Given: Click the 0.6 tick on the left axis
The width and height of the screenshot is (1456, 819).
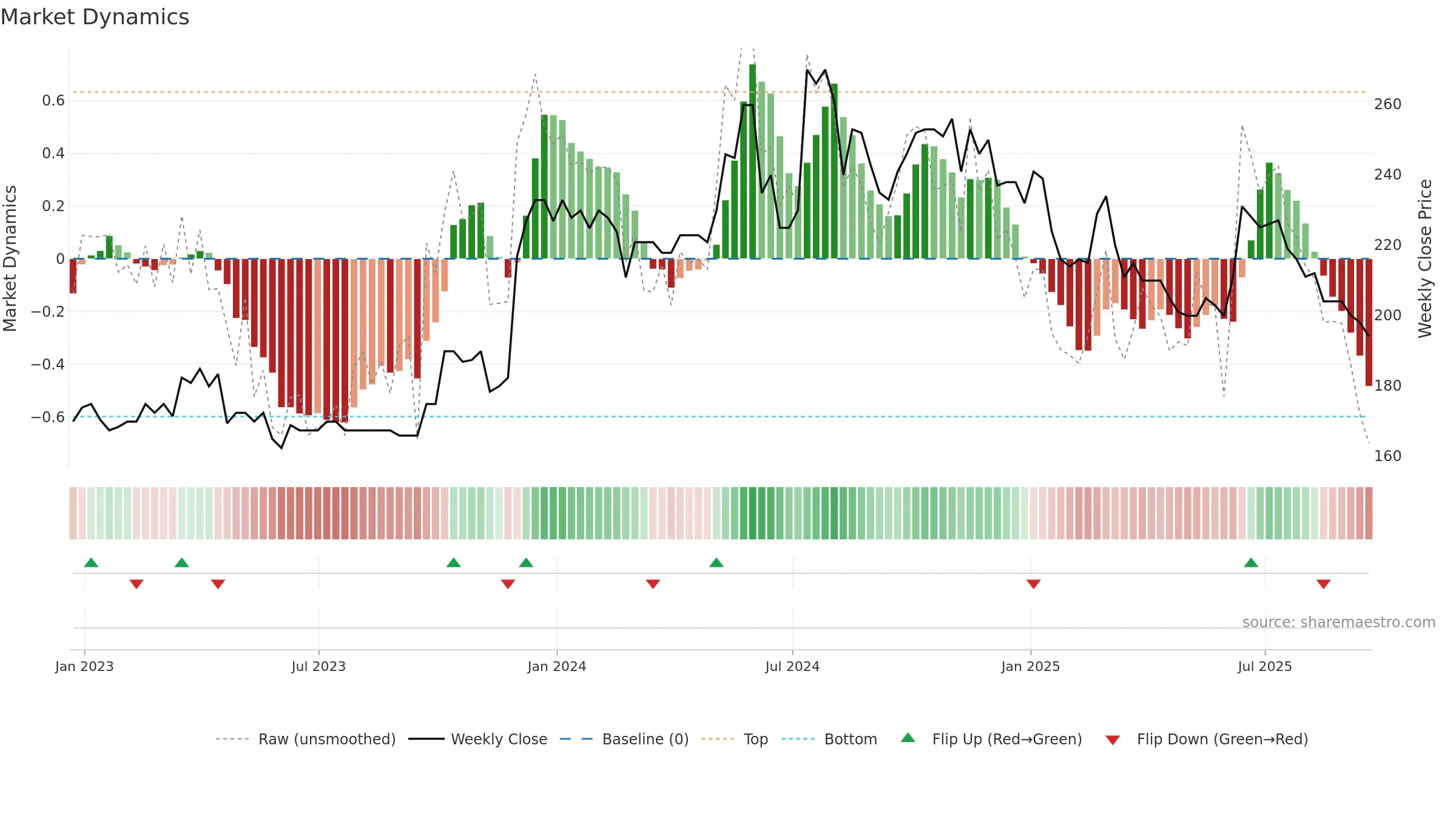Looking at the screenshot, I should click(x=53, y=101).
